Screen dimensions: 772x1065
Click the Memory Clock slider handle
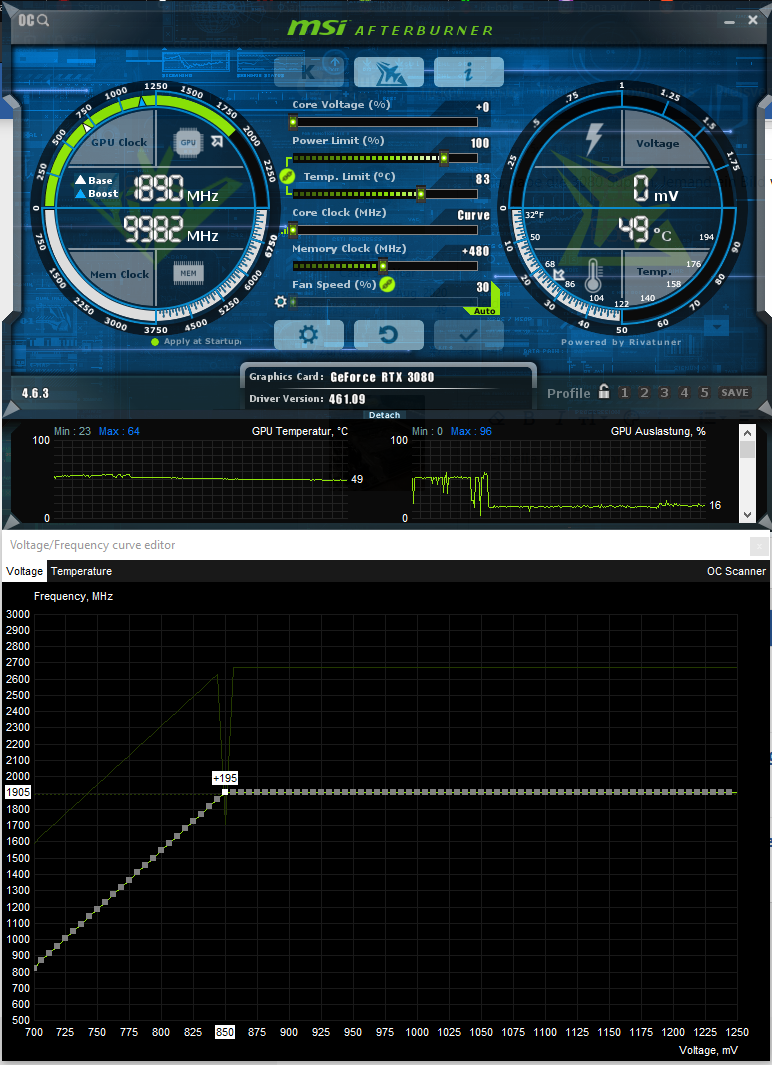coord(383,266)
